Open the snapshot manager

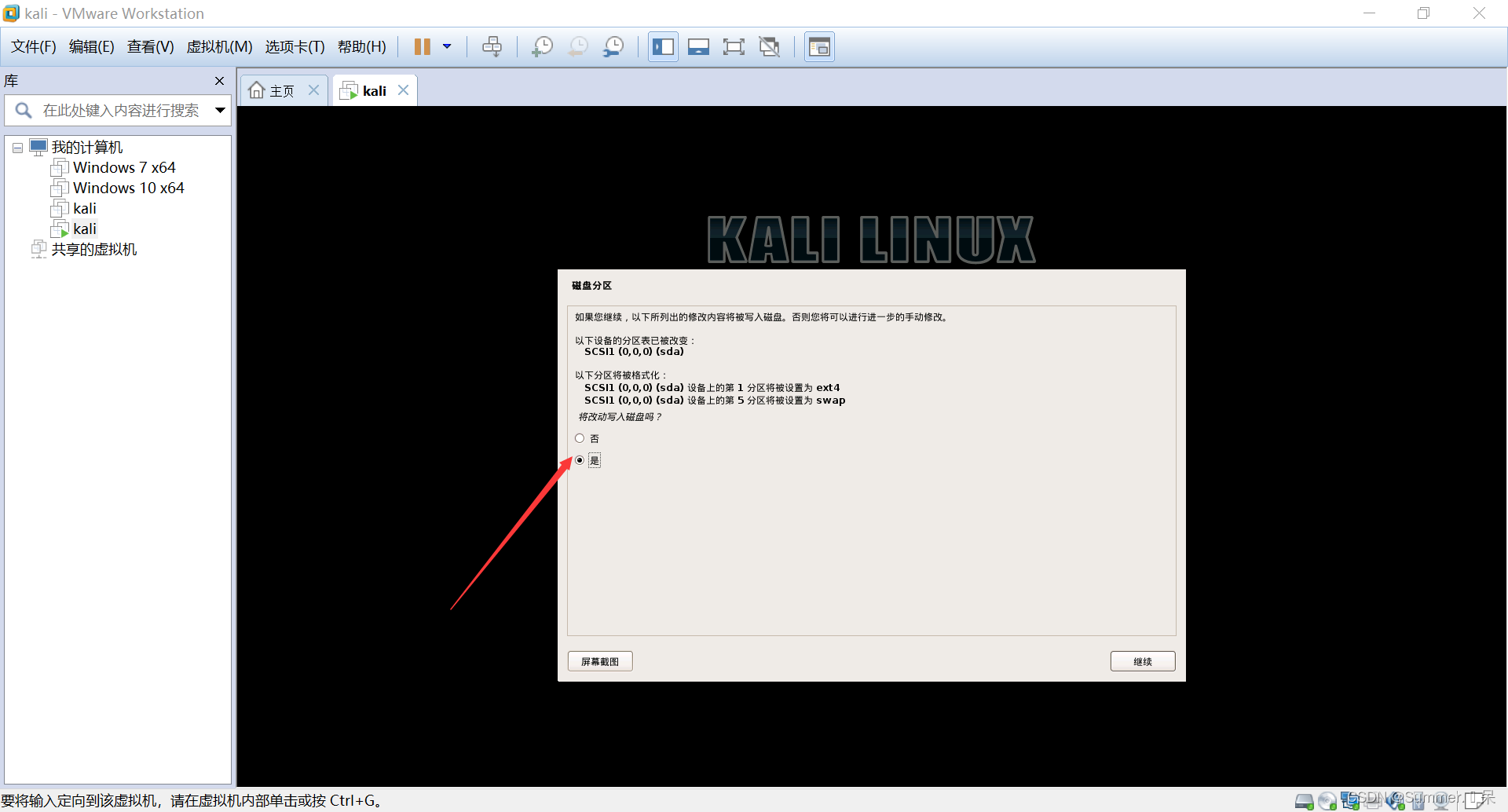tap(613, 47)
